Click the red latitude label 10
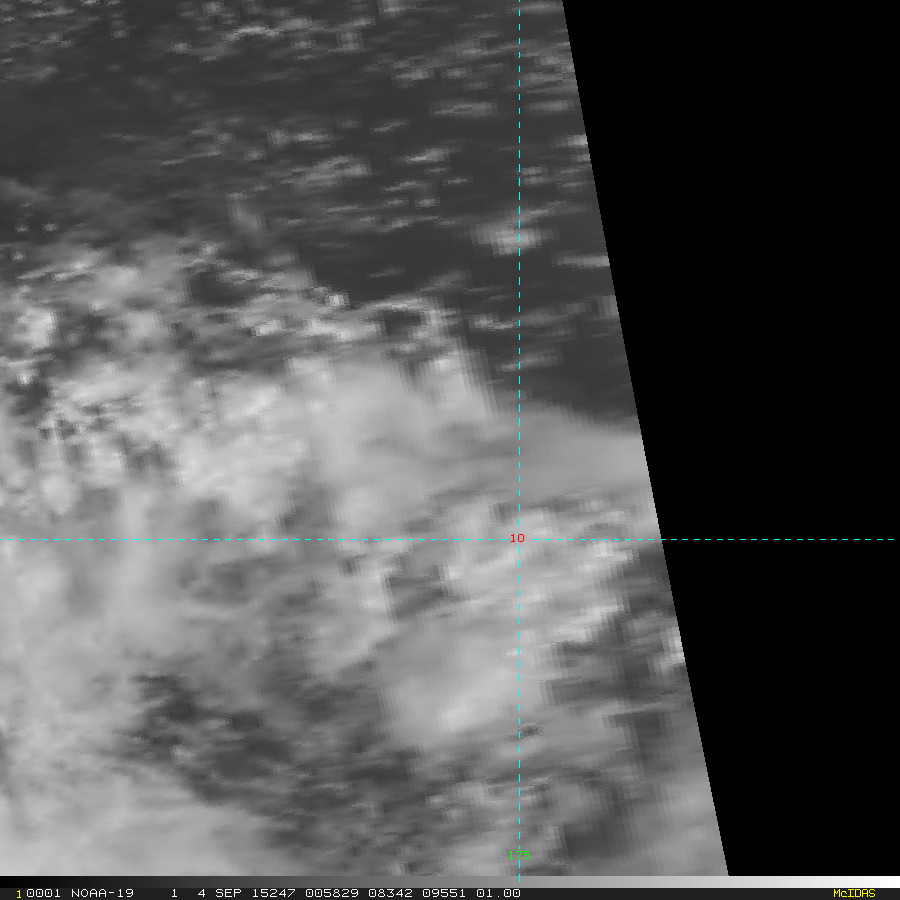900x900 pixels. [517, 538]
